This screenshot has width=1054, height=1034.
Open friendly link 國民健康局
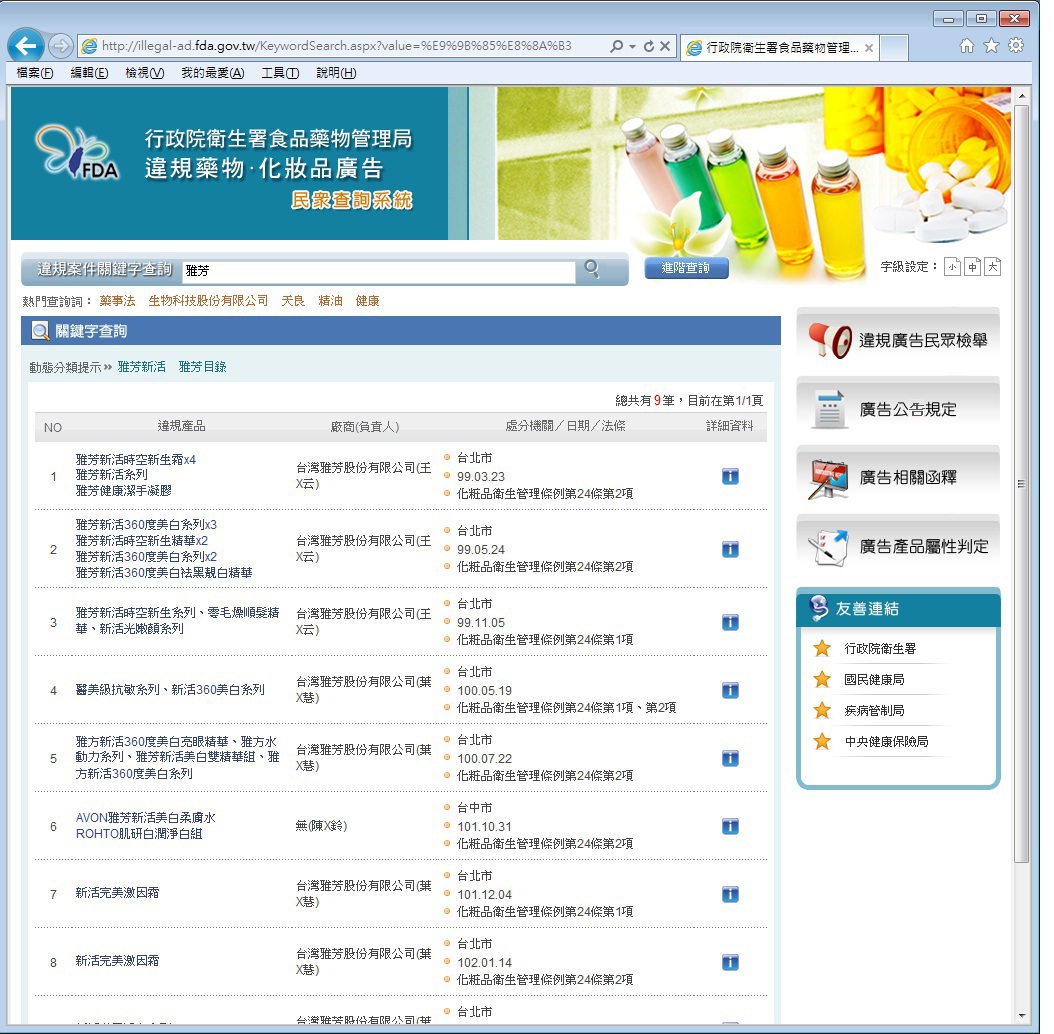click(874, 680)
